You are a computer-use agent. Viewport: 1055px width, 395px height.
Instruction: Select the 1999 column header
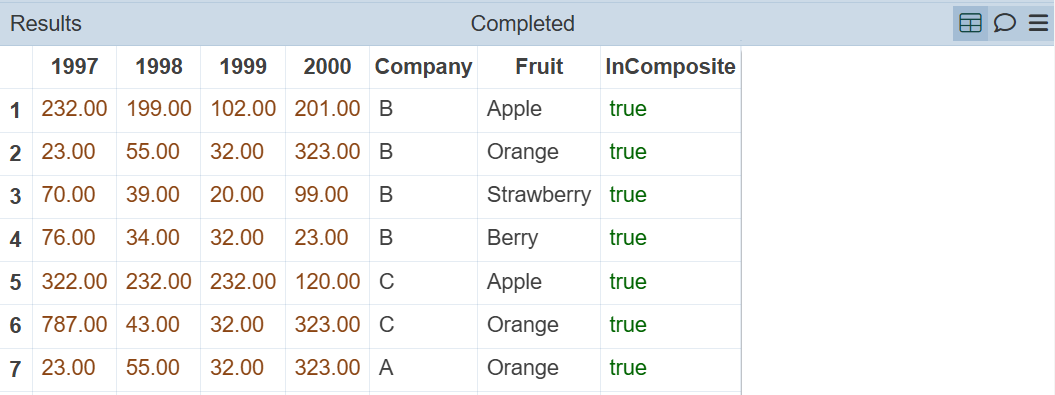click(x=243, y=67)
